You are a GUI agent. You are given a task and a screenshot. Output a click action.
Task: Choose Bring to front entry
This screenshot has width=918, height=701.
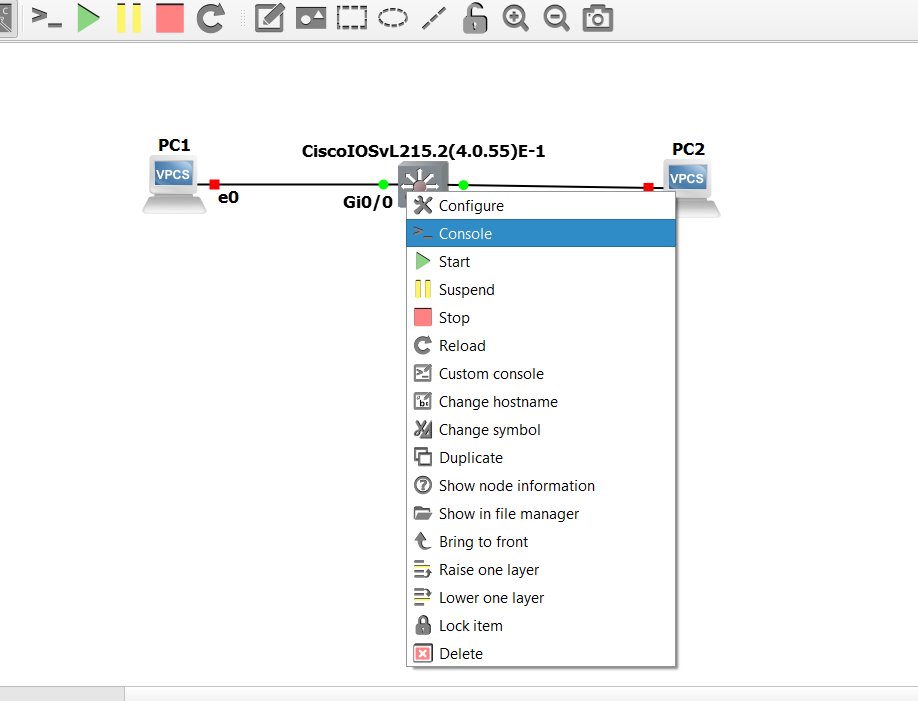tap(541, 542)
